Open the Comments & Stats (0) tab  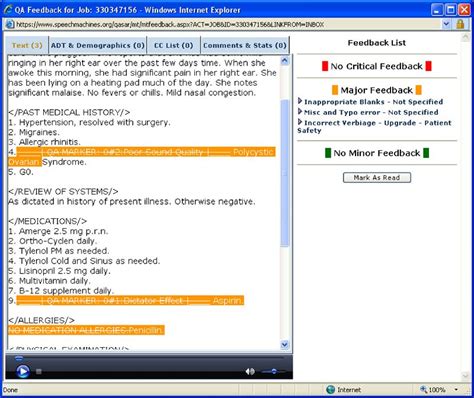(x=245, y=45)
